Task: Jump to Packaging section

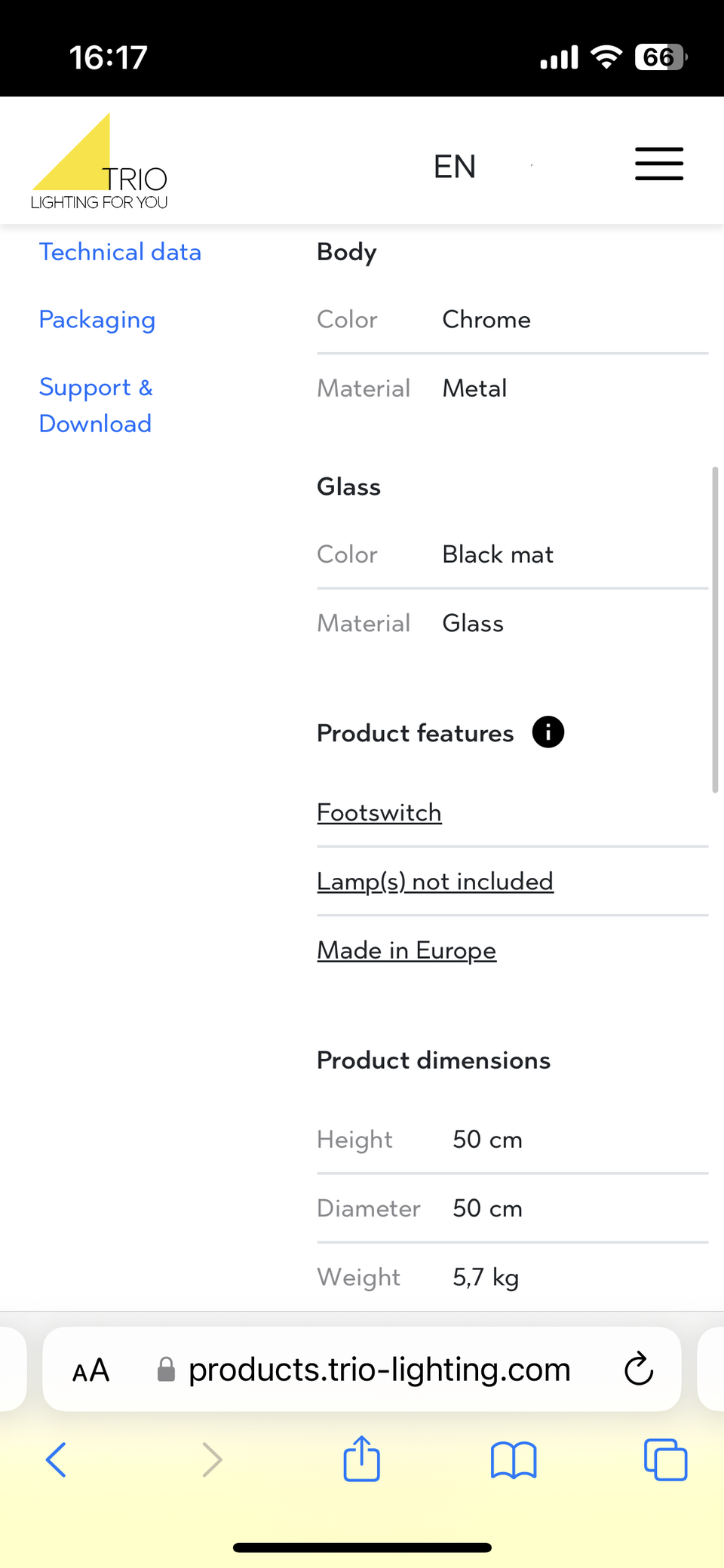Action: tap(97, 320)
